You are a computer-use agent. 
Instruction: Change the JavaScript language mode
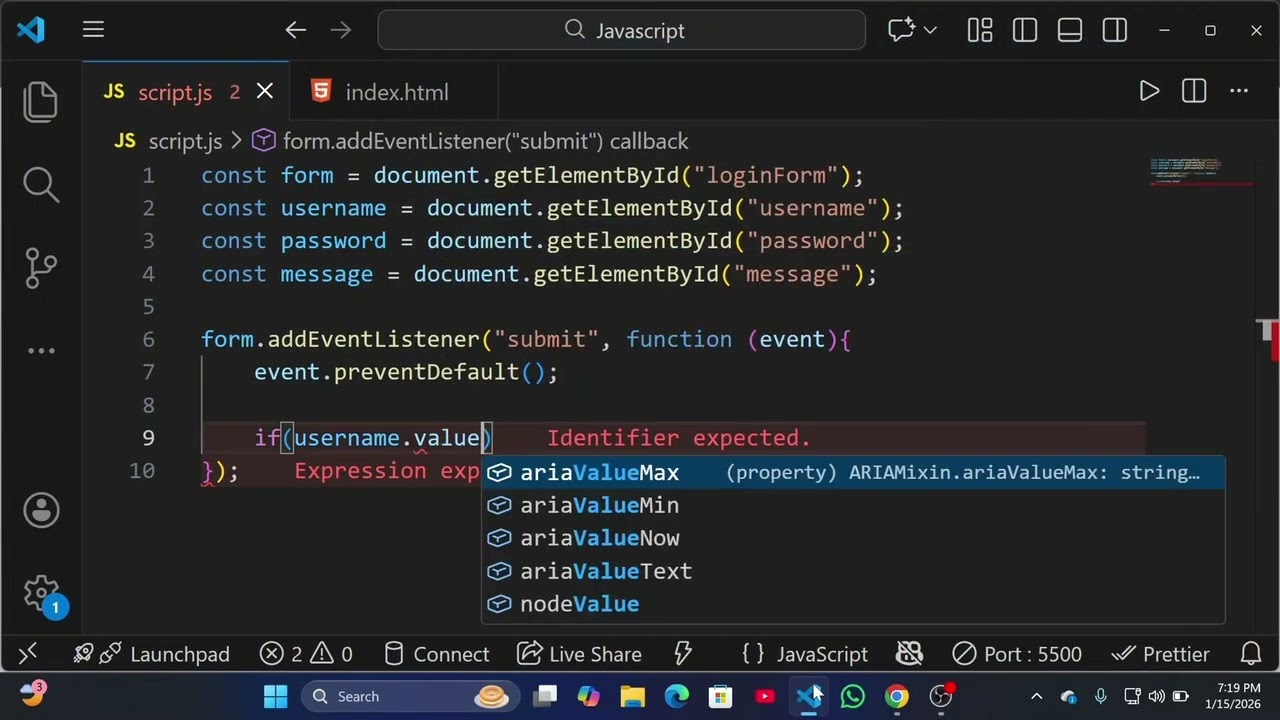(822, 654)
